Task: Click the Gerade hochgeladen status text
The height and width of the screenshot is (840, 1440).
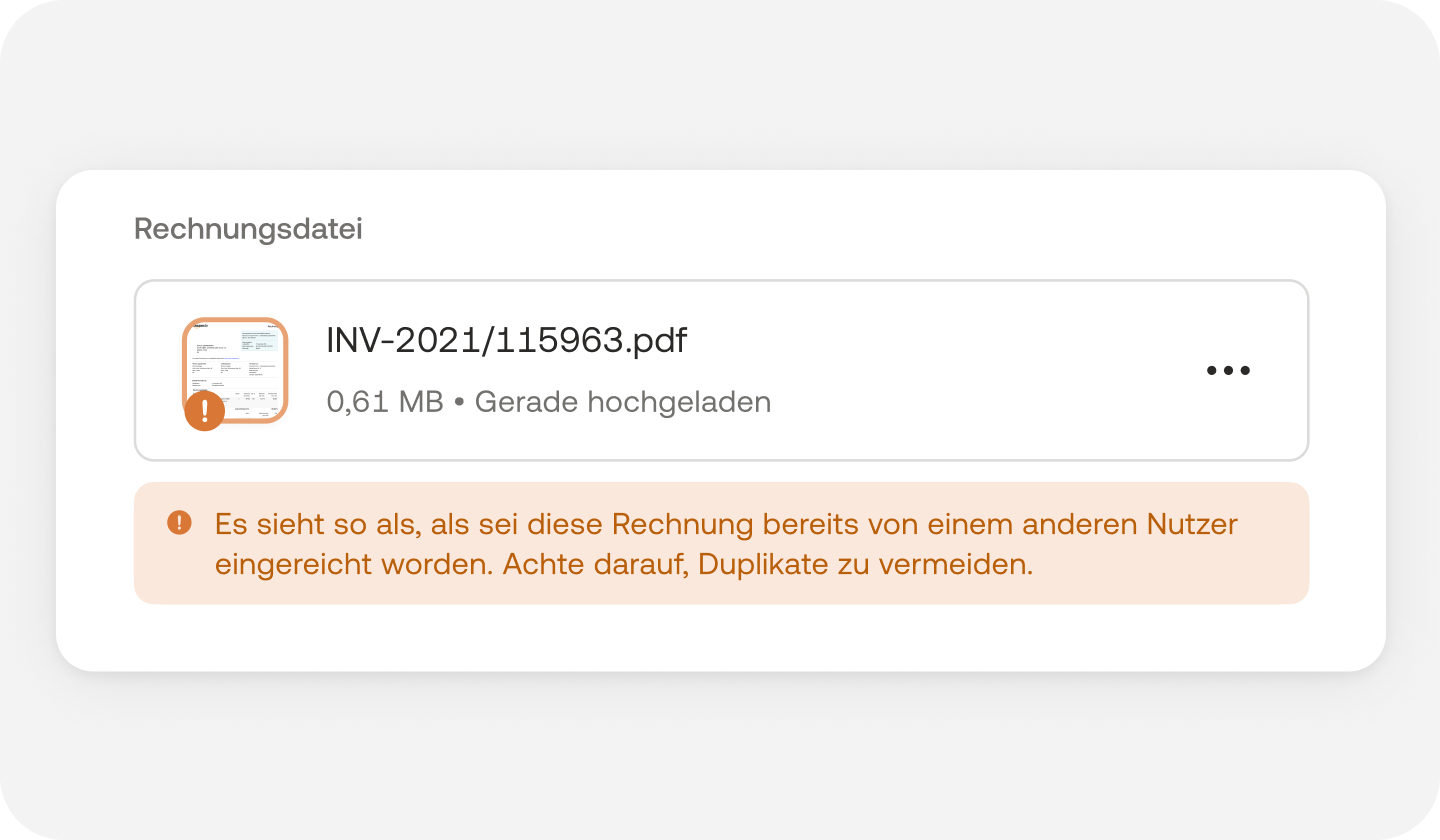Action: (624, 401)
